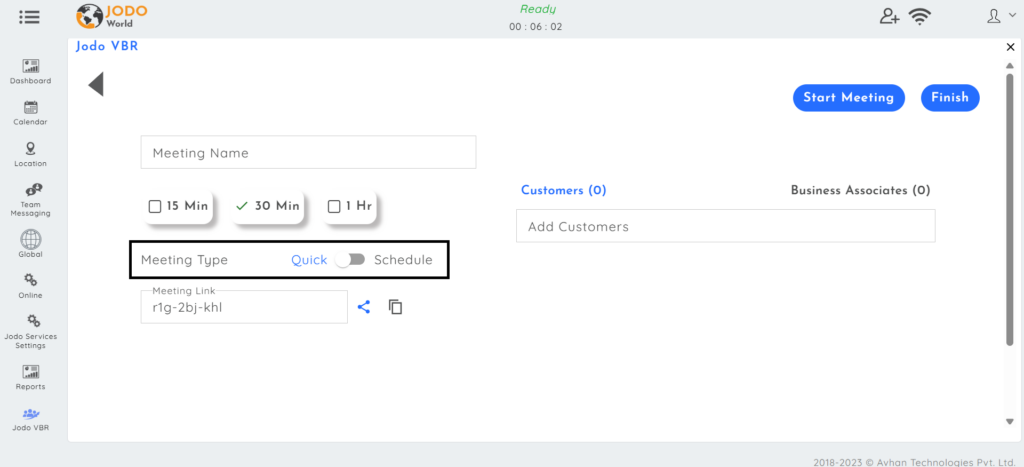Click the Finish button
The image size is (1024, 467).
click(x=950, y=98)
